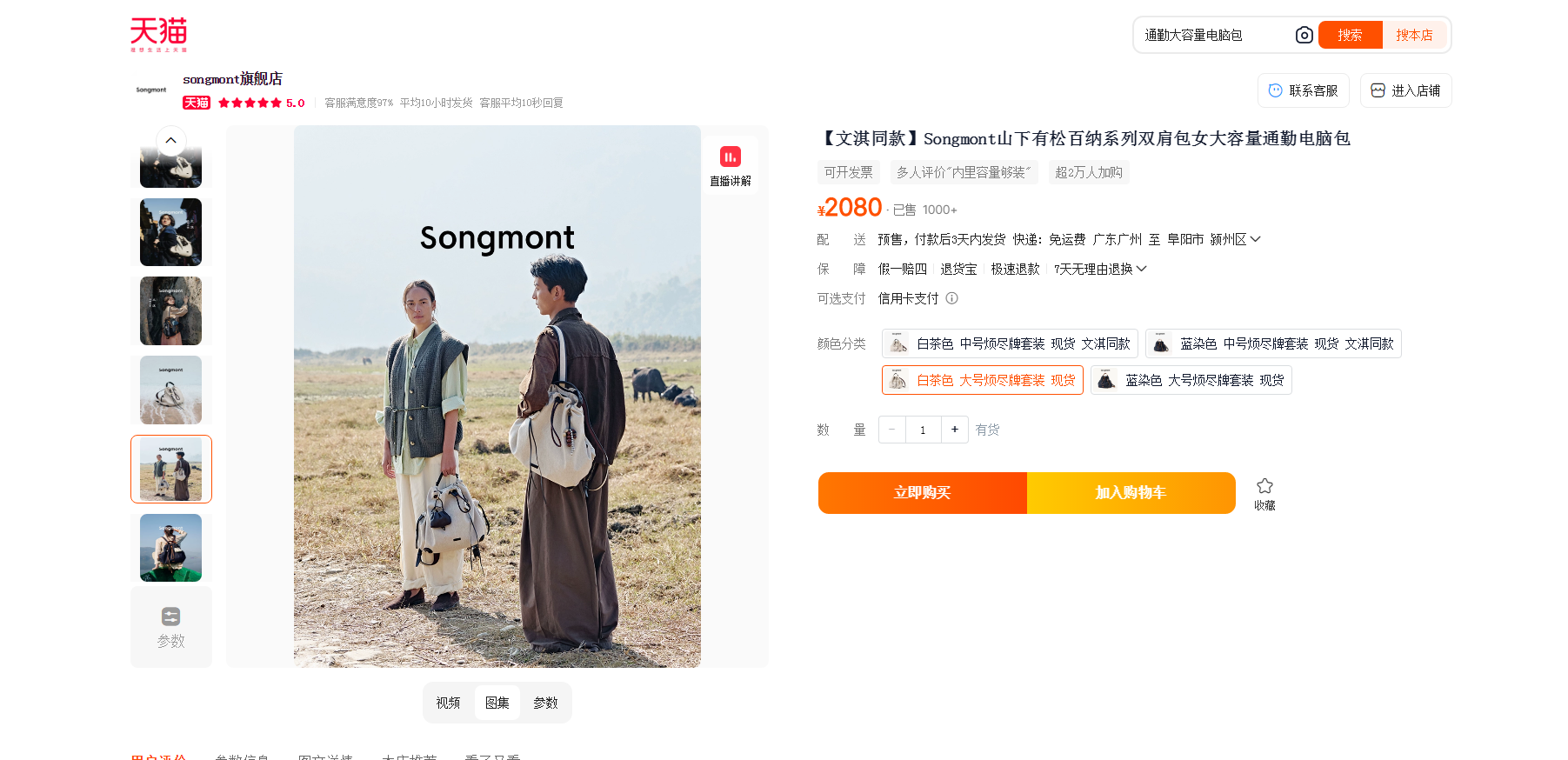1568x760 pixels.
Task: Switch to the 视频 tab under image
Action: pyautogui.click(x=448, y=703)
